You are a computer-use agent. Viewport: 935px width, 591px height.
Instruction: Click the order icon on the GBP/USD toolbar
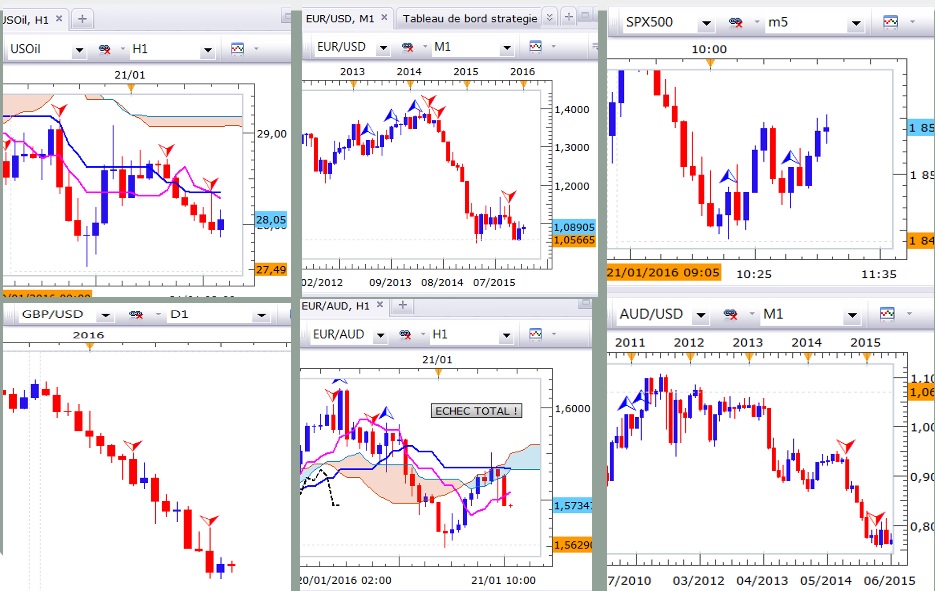[135, 315]
